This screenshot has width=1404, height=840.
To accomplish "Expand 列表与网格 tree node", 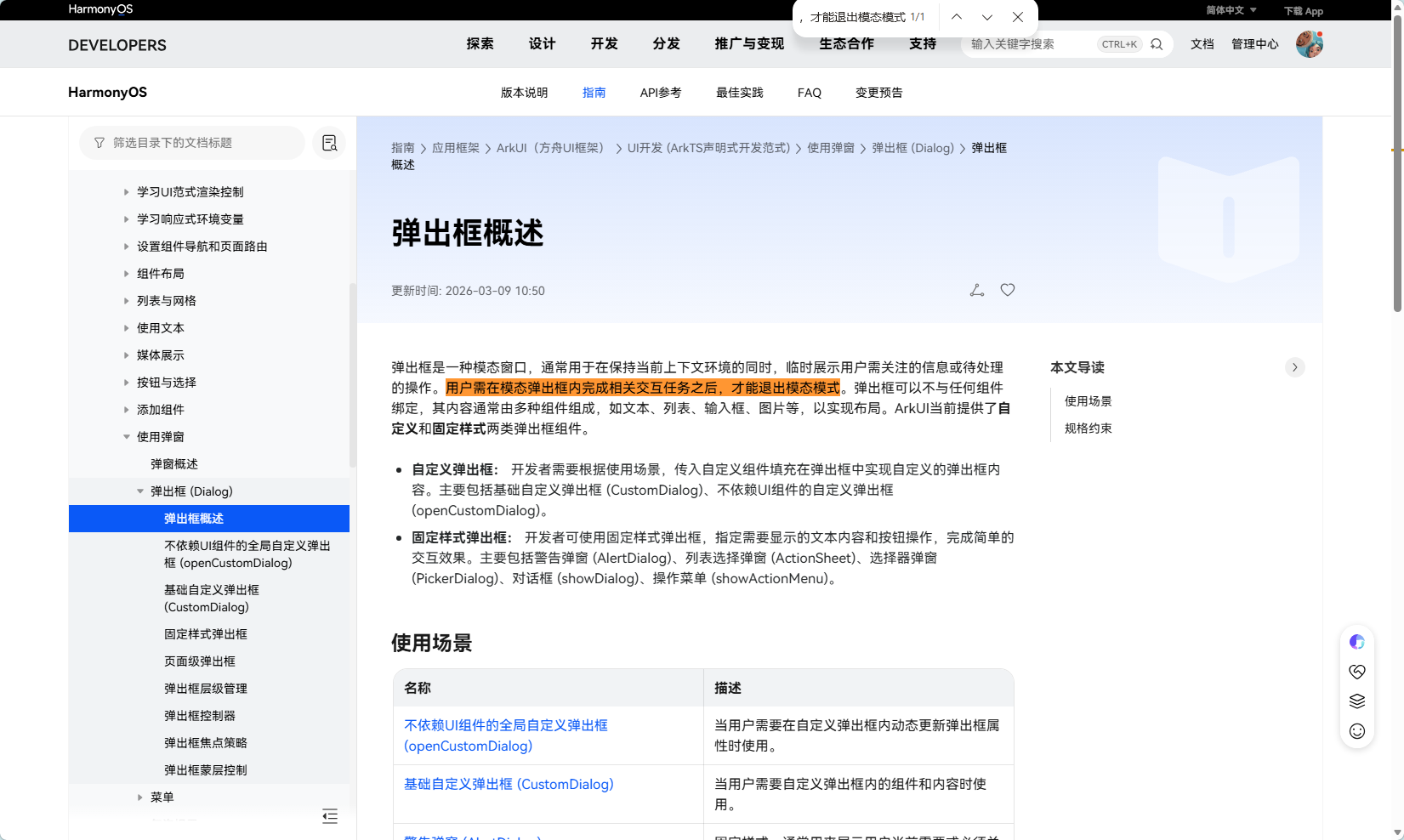I will pos(127,301).
